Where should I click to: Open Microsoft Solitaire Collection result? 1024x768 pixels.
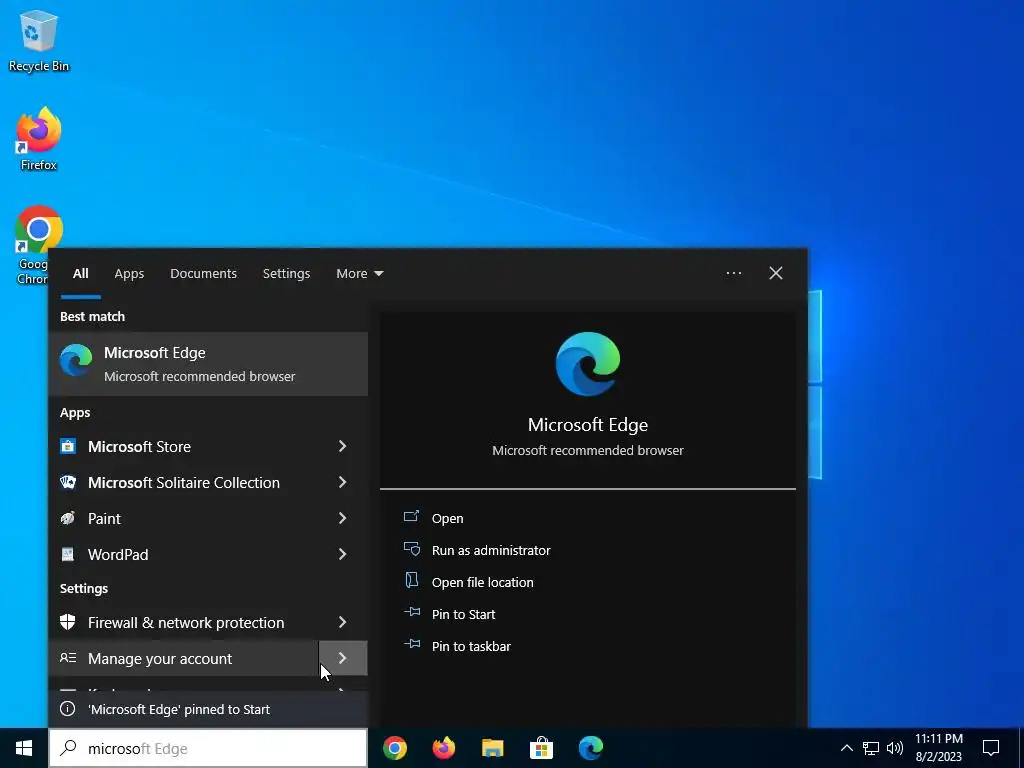tap(184, 483)
